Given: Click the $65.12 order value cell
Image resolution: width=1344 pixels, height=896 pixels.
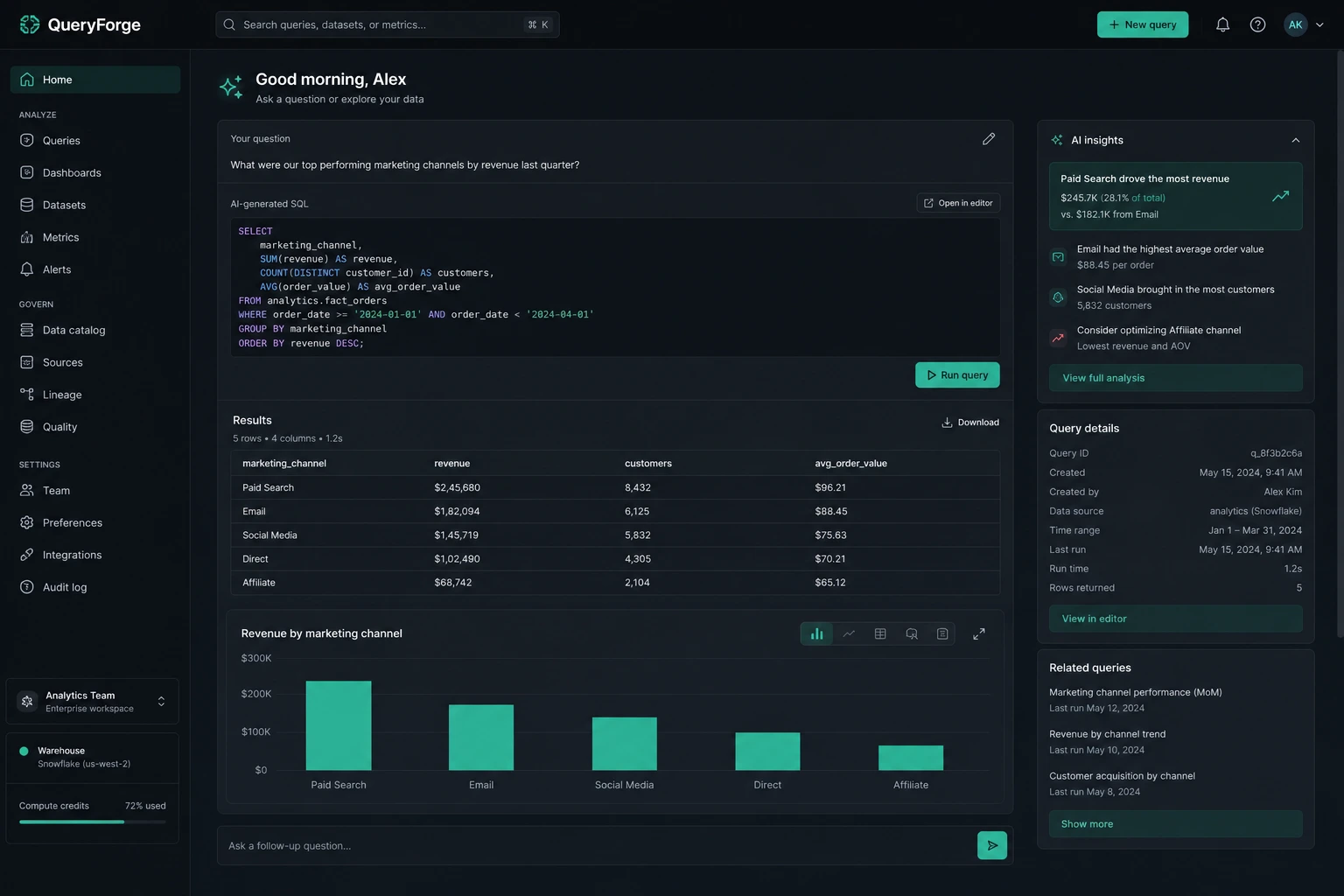Looking at the screenshot, I should pos(830,582).
